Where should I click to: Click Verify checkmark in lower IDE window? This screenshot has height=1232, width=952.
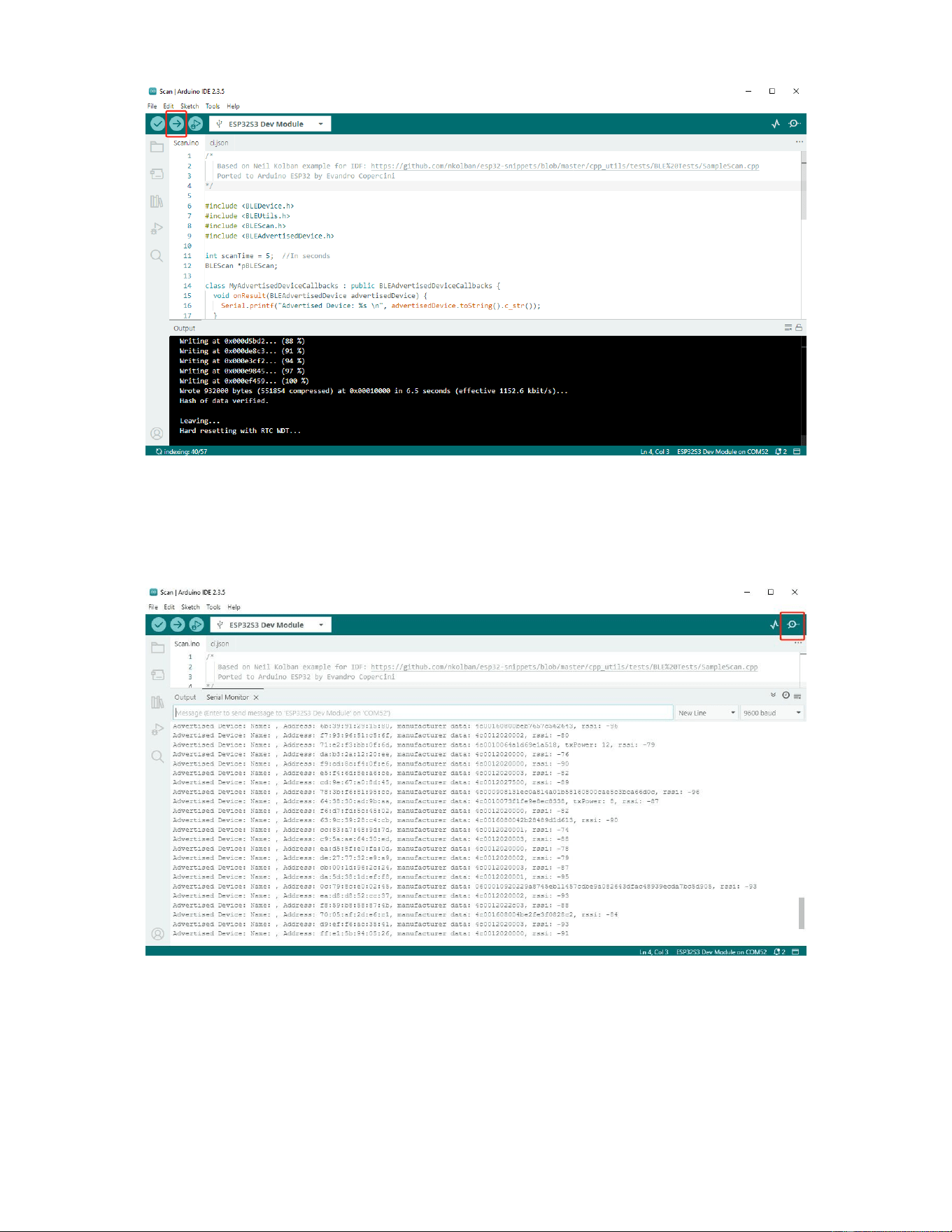159,625
